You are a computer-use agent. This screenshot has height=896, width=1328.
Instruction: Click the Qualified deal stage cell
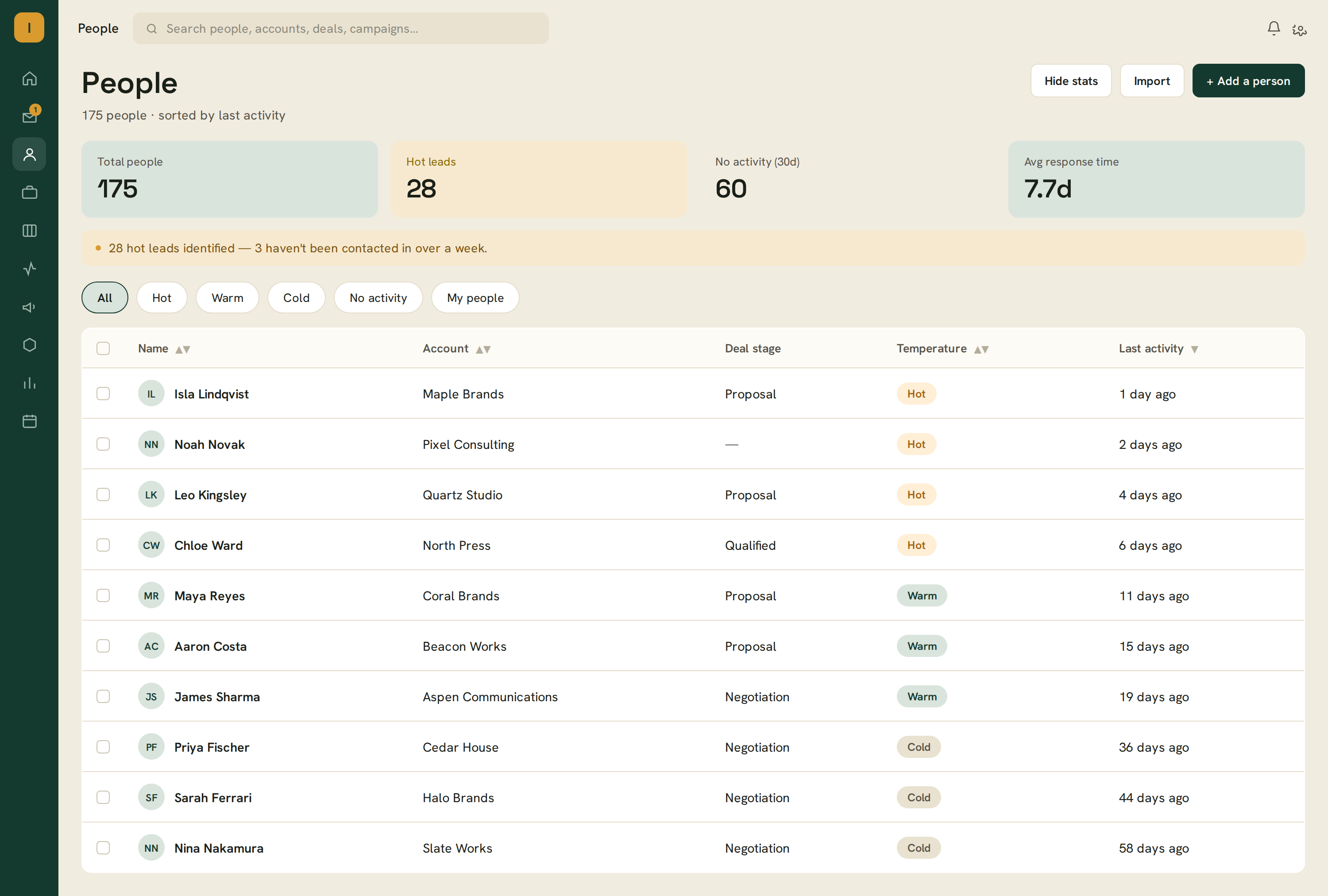[x=750, y=545]
